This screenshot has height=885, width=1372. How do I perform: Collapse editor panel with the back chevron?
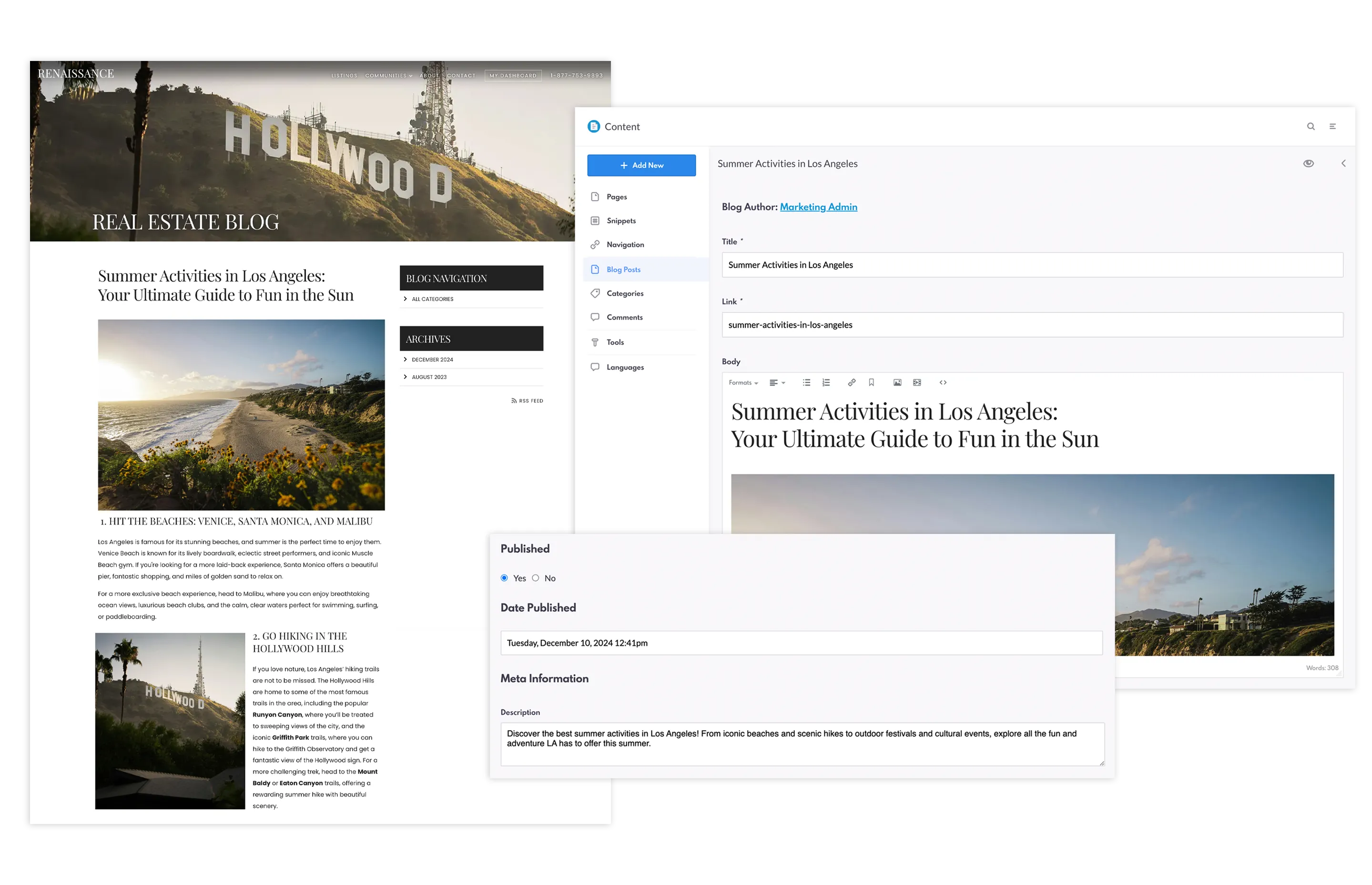click(x=1343, y=163)
